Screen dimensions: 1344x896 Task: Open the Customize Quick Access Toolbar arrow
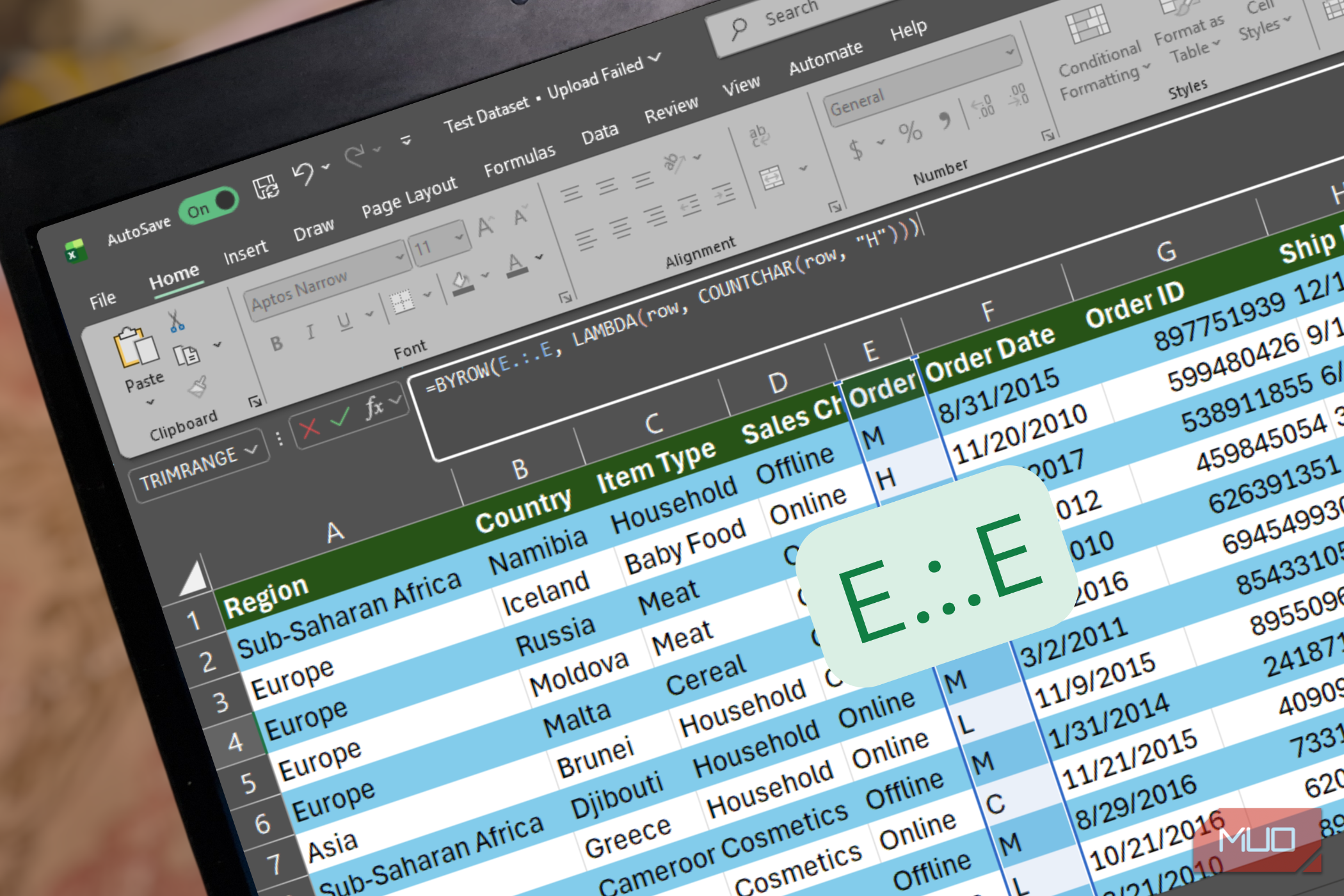pos(406,140)
